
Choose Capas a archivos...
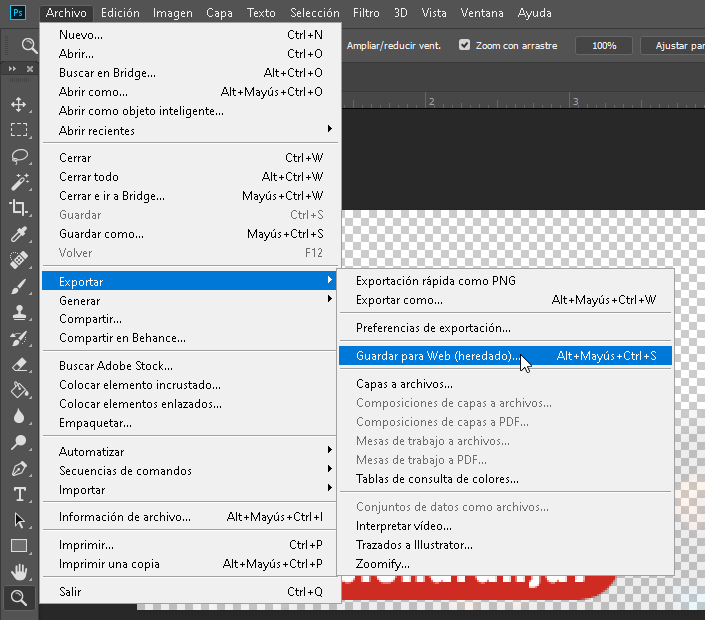coord(505,384)
